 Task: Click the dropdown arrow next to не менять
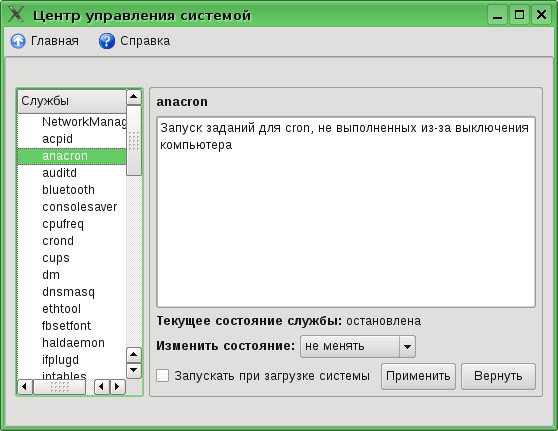[407, 346]
